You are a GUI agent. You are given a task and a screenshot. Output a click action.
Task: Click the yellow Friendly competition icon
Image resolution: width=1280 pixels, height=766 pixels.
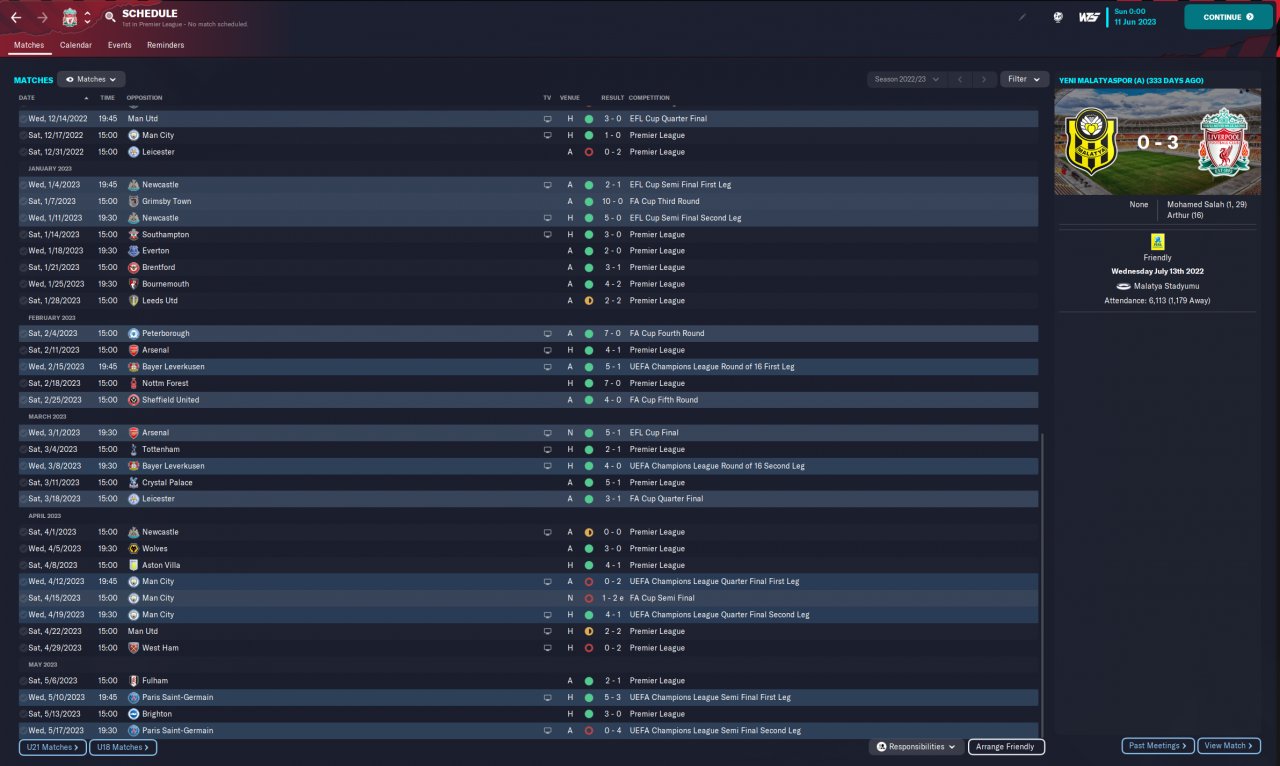click(x=1157, y=242)
